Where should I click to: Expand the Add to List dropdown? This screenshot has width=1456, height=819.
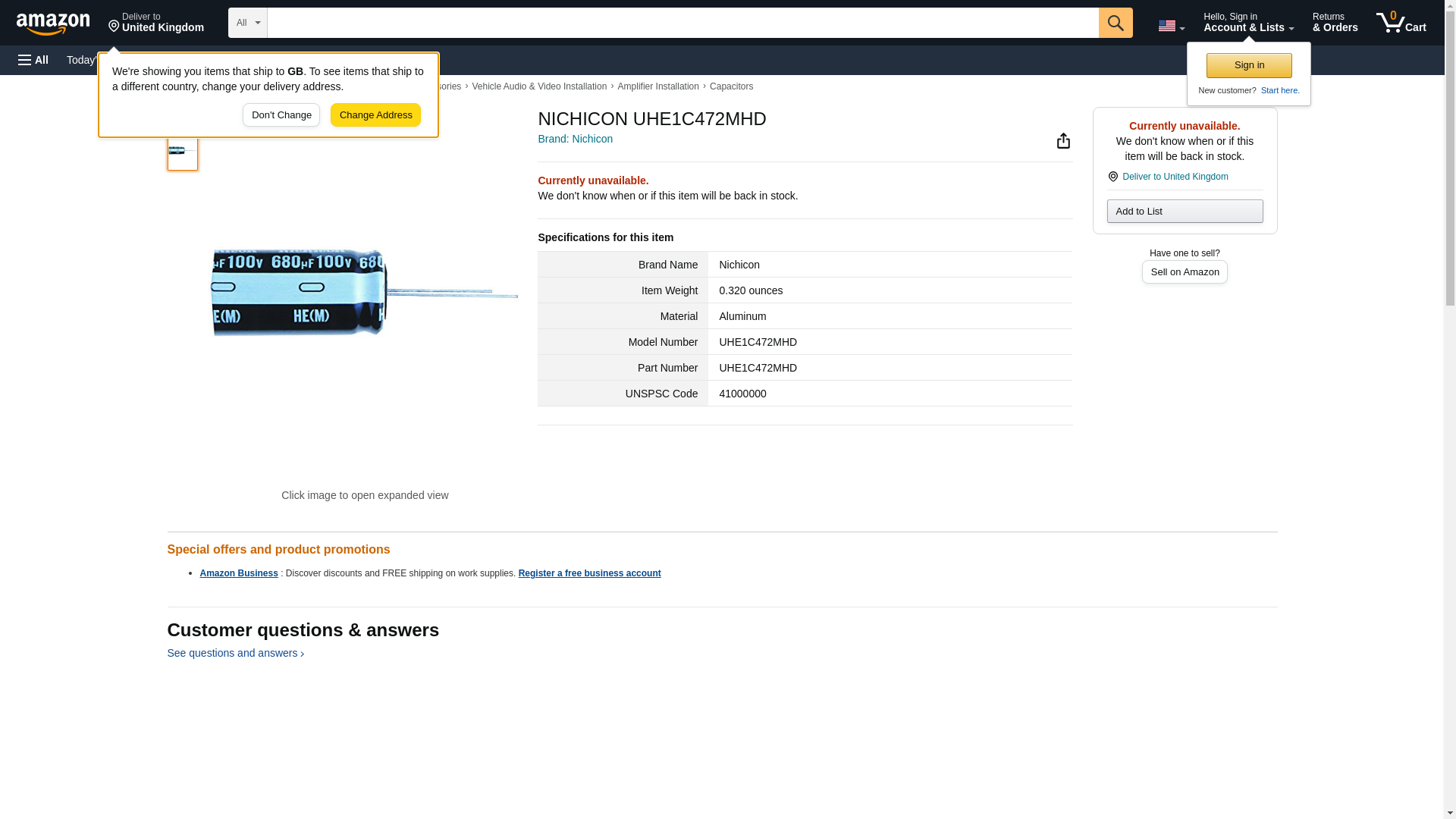1185,212
